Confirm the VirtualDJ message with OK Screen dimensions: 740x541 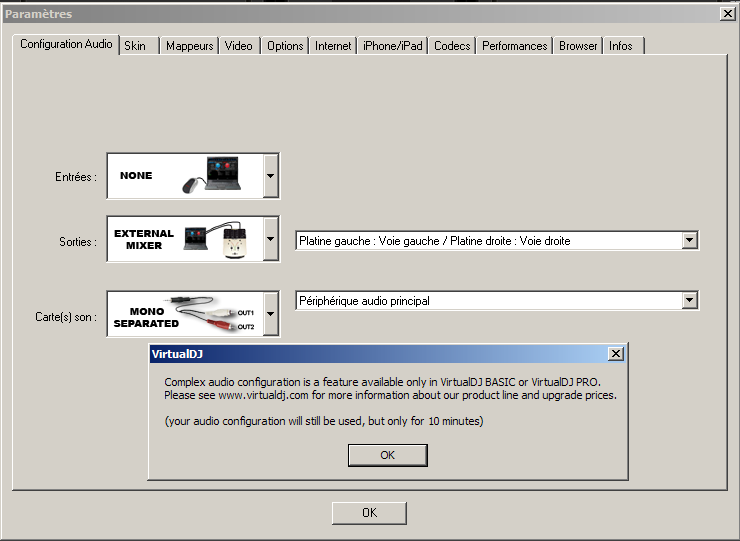point(387,455)
